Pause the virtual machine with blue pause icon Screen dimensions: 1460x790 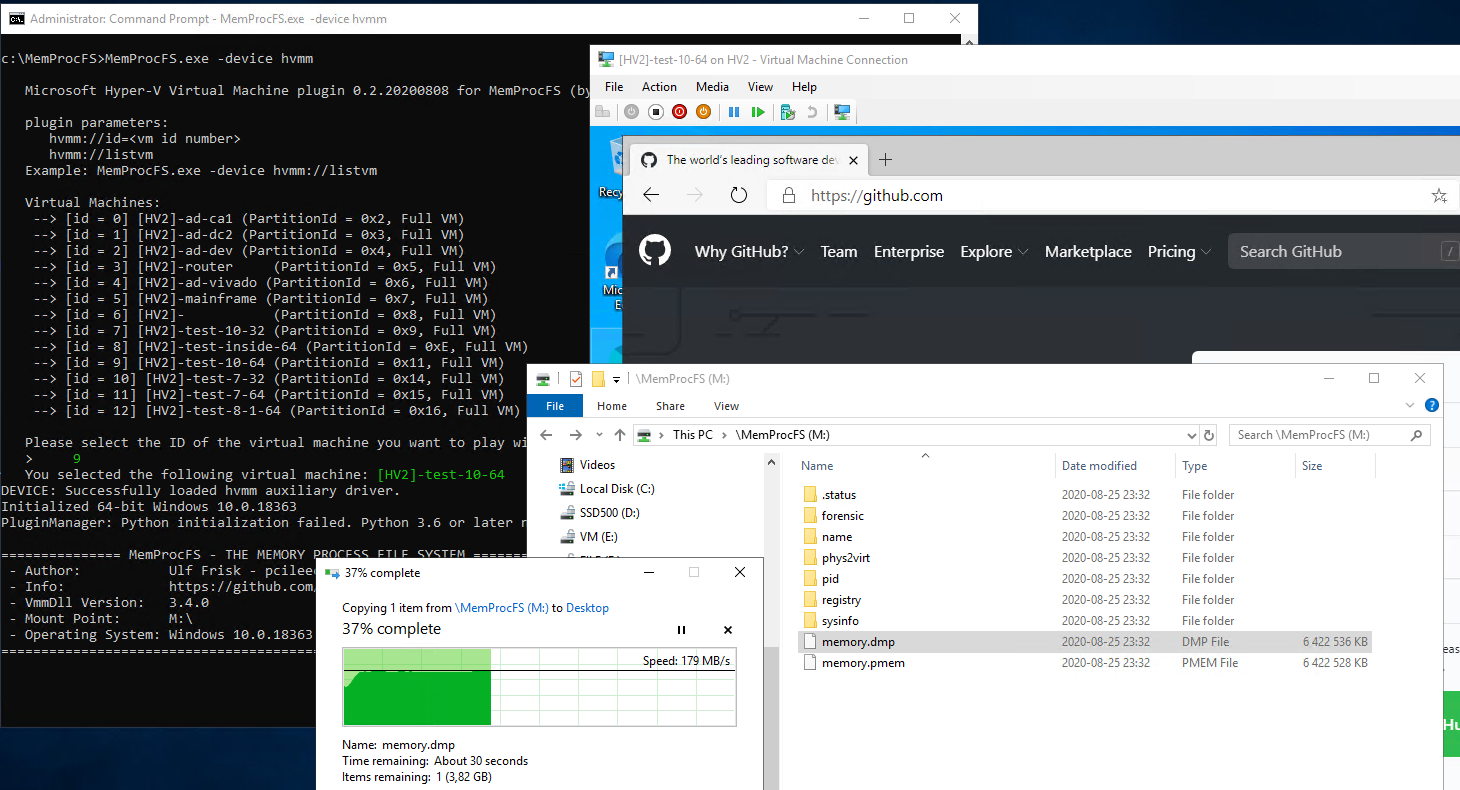point(734,112)
